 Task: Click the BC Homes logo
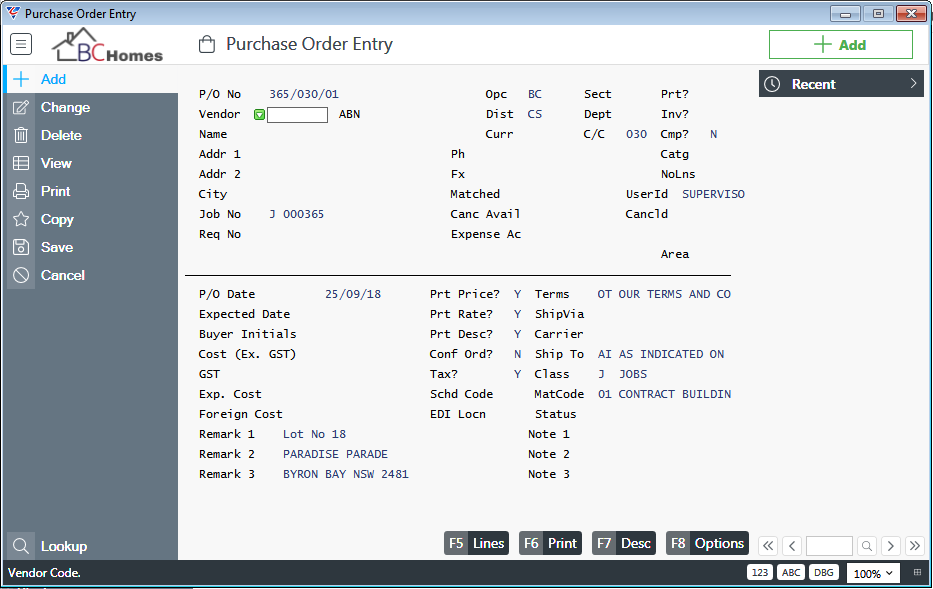pos(108,45)
